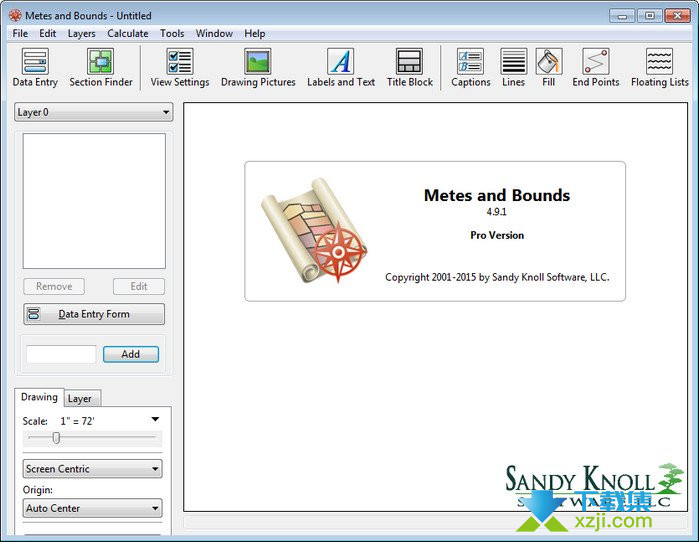Click the Copyright 2001-2015 Sandy Knoll text
Screen dimensions: 699x542
pos(497,277)
